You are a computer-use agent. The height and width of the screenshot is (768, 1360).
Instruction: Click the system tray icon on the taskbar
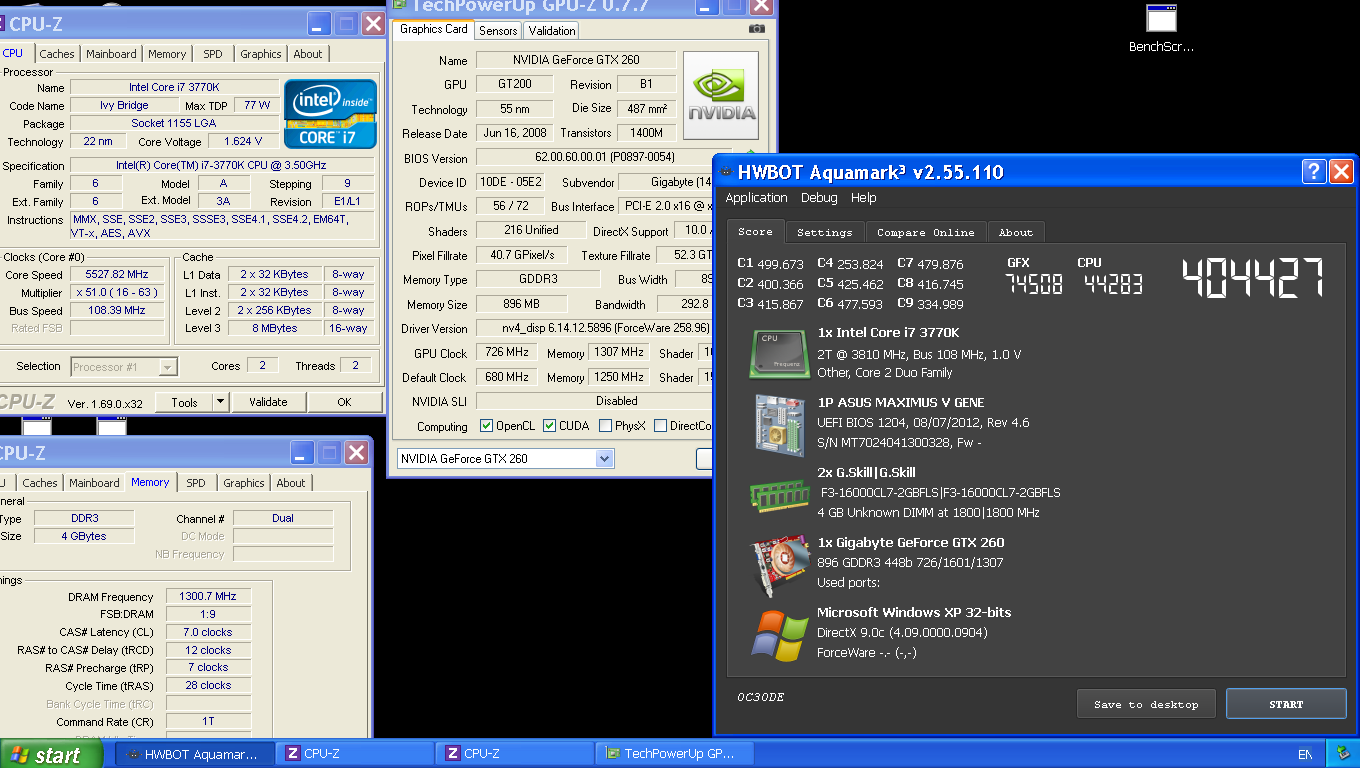[x=1344, y=753]
